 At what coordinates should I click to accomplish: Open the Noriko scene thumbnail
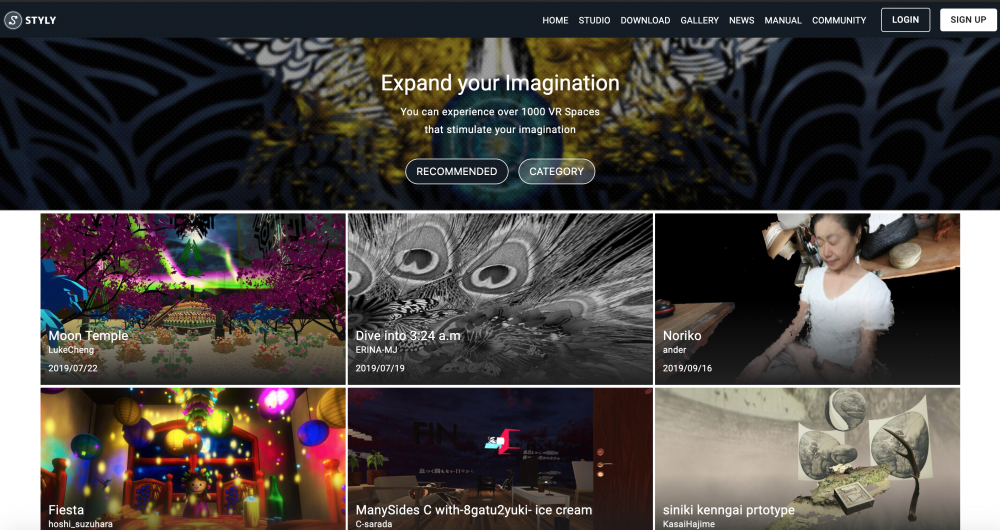point(807,299)
